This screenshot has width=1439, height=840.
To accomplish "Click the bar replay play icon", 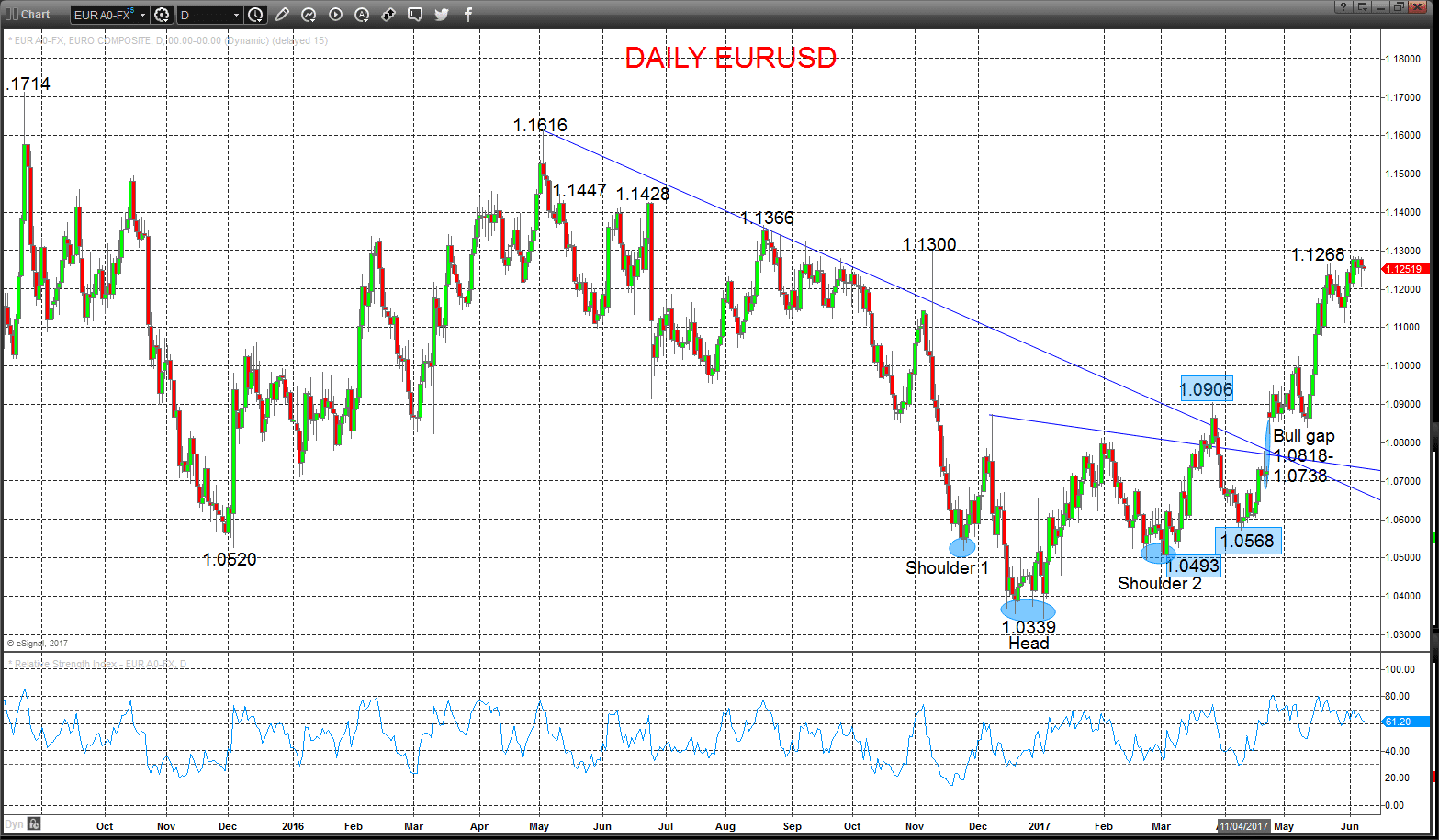I will pyautogui.click(x=335, y=15).
